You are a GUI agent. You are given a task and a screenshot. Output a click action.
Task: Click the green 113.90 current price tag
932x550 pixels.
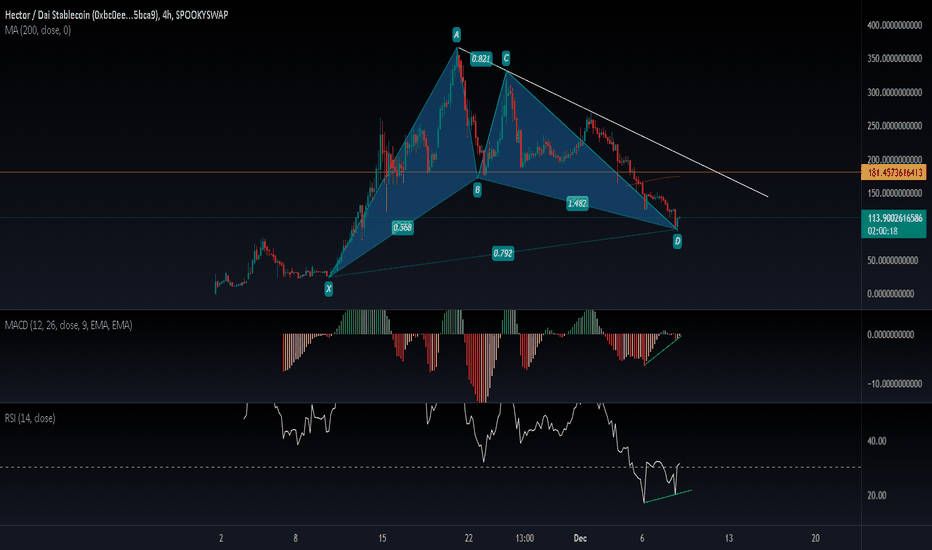pyautogui.click(x=893, y=224)
